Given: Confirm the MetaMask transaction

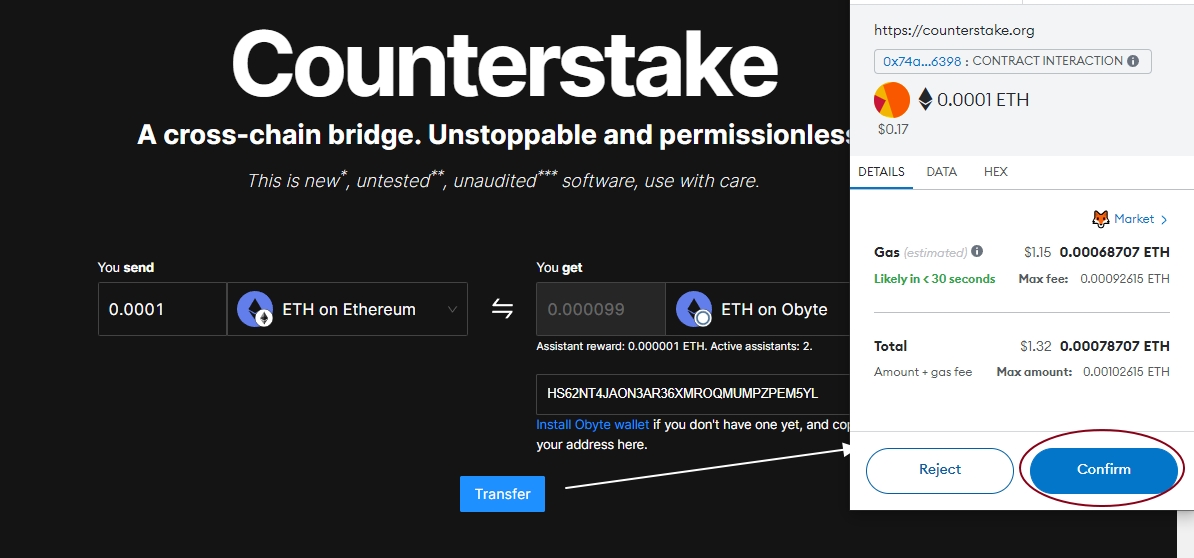Looking at the screenshot, I should click(x=1103, y=470).
